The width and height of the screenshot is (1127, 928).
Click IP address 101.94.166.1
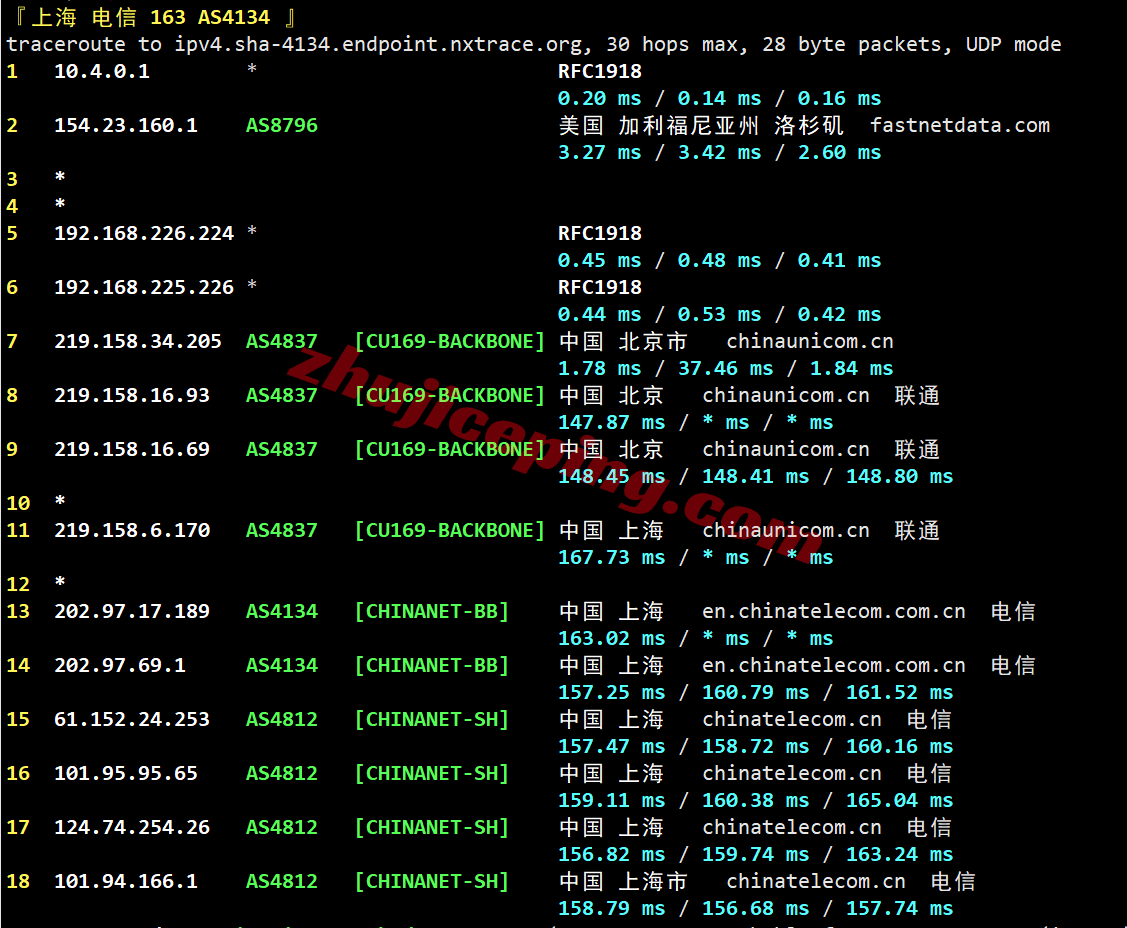126,881
